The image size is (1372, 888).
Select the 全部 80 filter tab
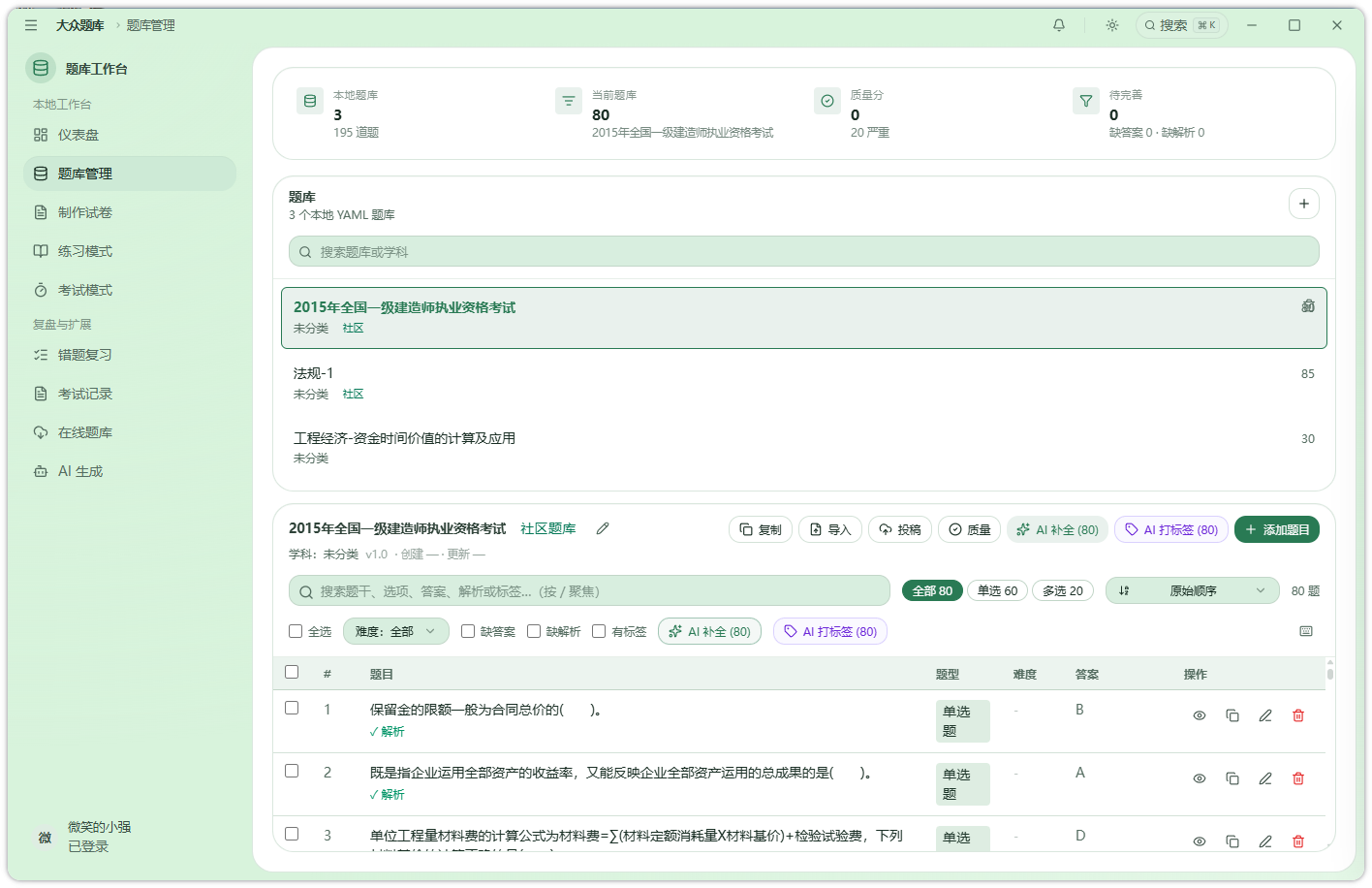(x=932, y=590)
